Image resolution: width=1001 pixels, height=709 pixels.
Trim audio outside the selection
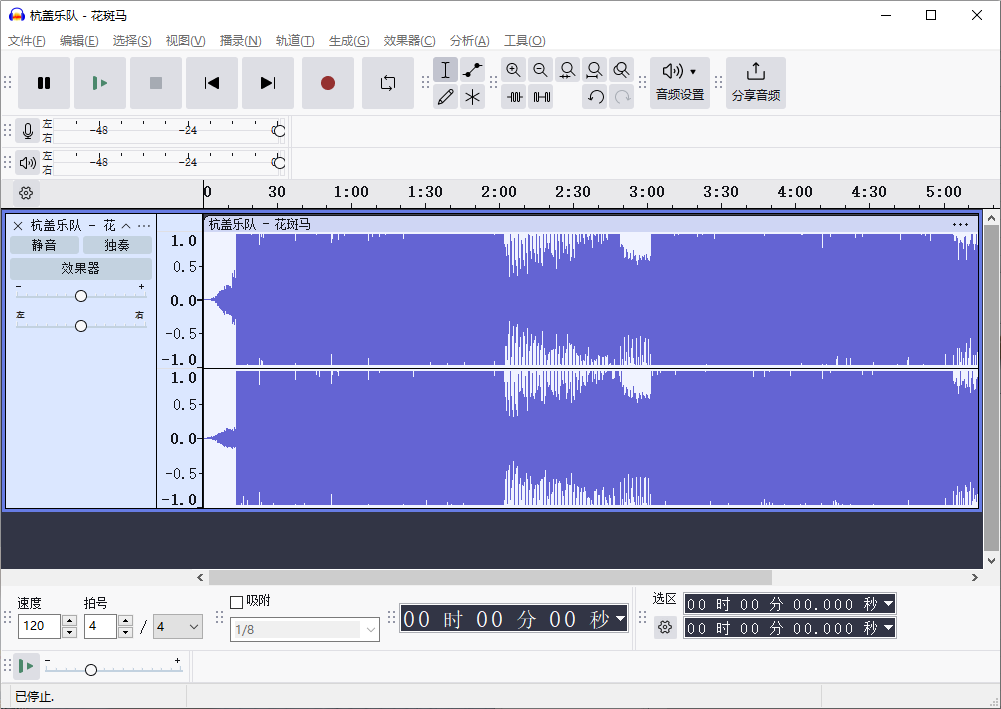tap(514, 96)
